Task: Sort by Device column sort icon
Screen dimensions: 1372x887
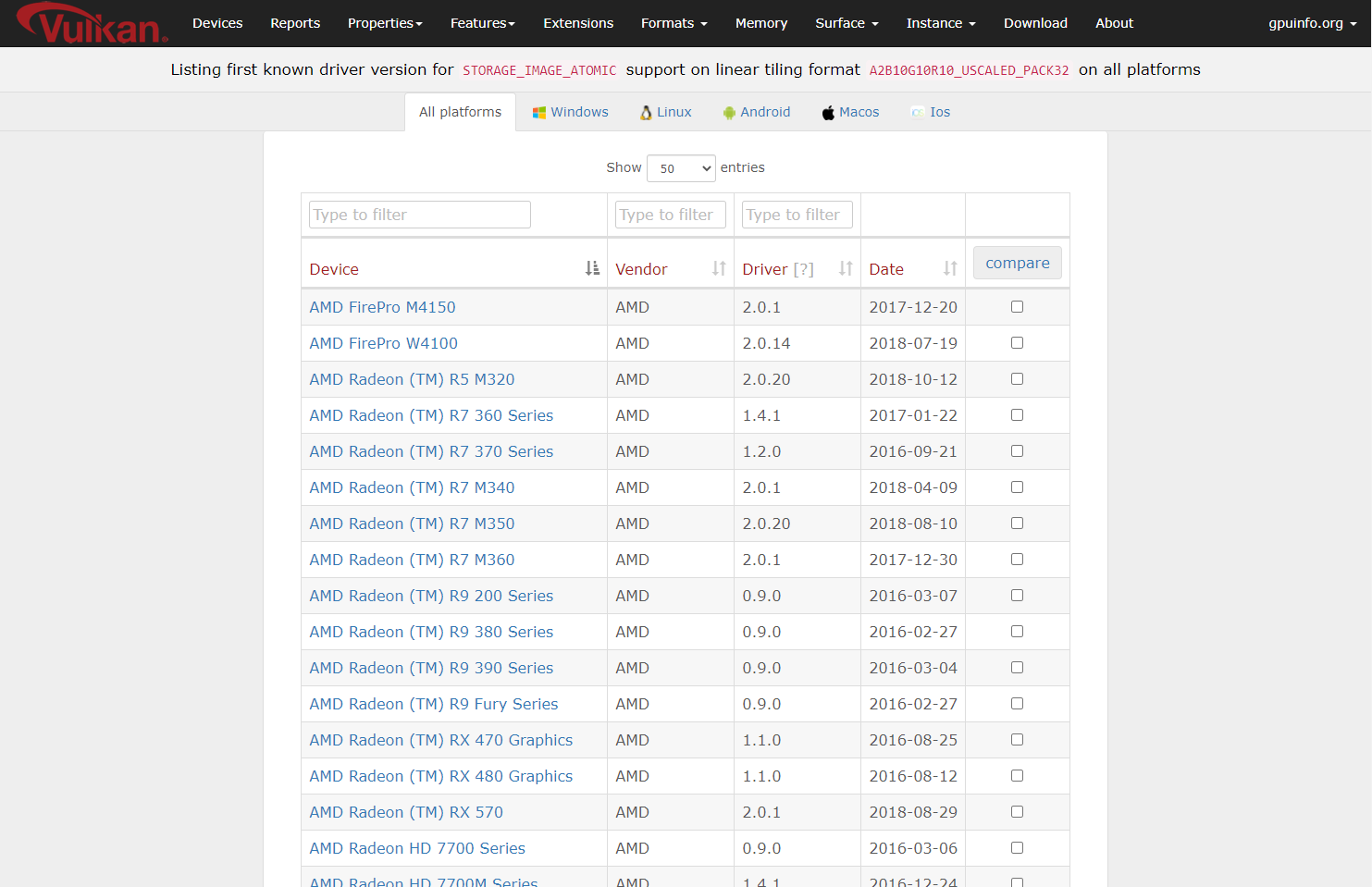Action: (x=592, y=268)
